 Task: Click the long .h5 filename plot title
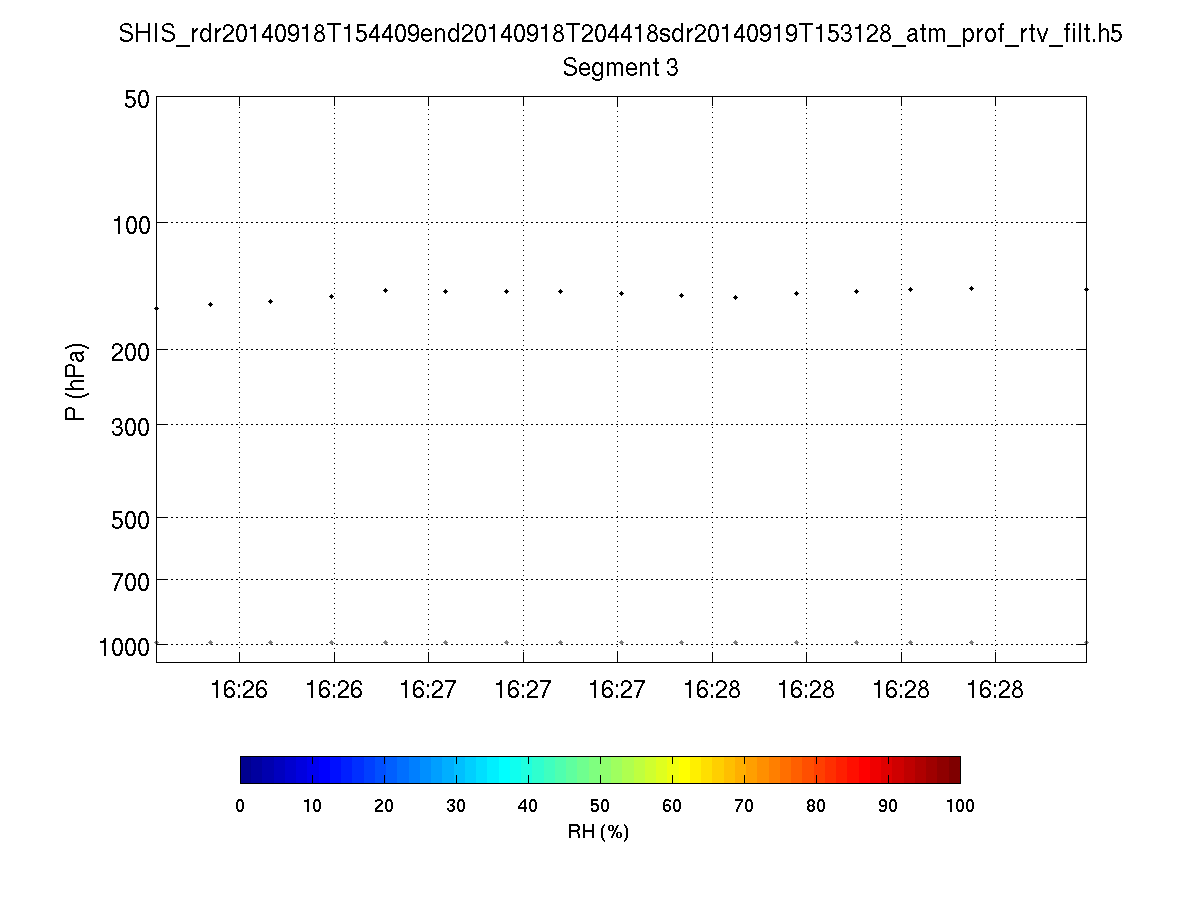(620, 33)
